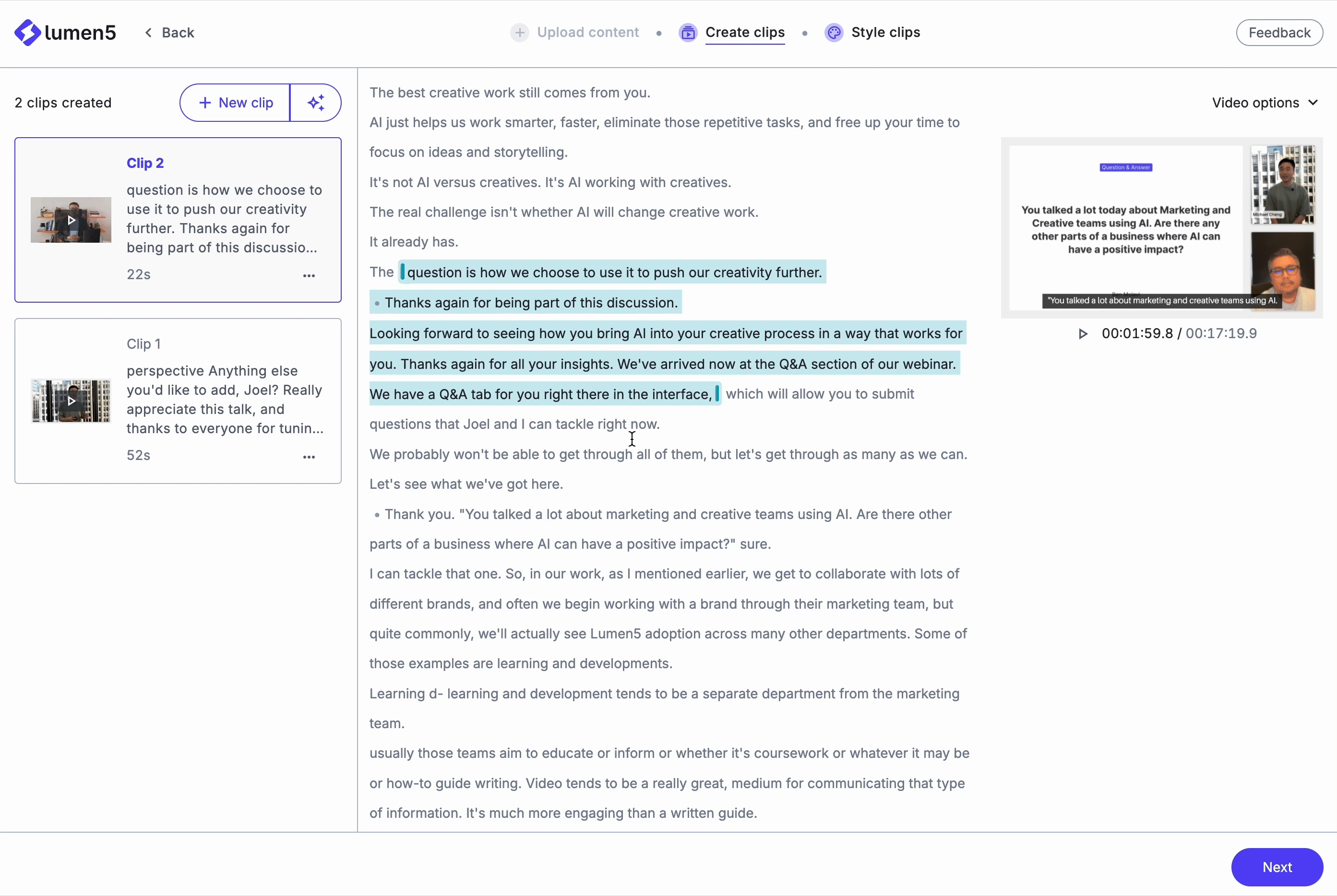This screenshot has width=1337, height=896.
Task: Click the total duration 00:17:19.9
Action: tap(1221, 334)
